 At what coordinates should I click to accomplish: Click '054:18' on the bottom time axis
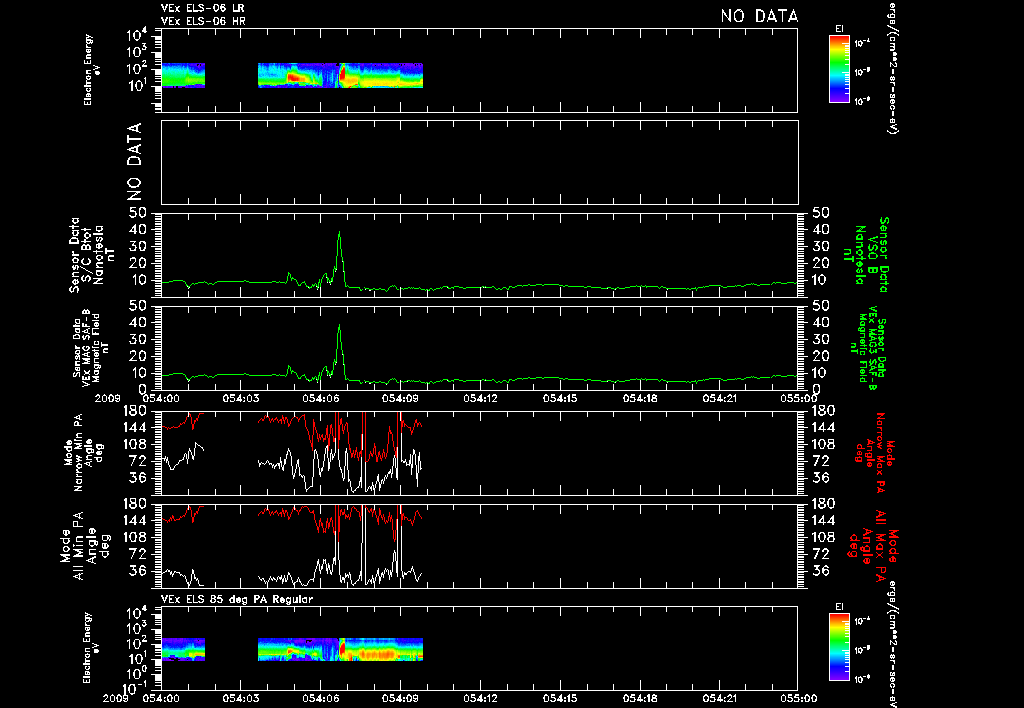pyautogui.click(x=639, y=698)
